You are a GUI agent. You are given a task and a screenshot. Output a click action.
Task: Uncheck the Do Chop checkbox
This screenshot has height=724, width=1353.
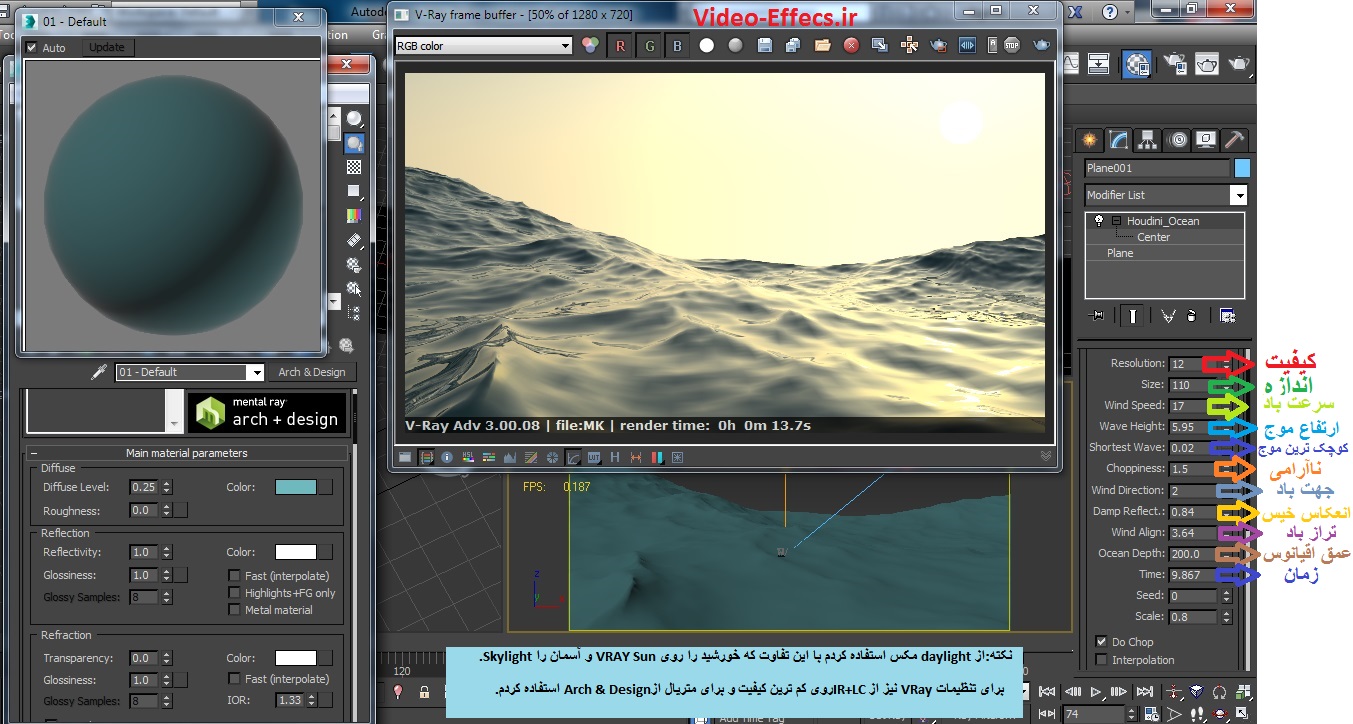coord(1102,641)
